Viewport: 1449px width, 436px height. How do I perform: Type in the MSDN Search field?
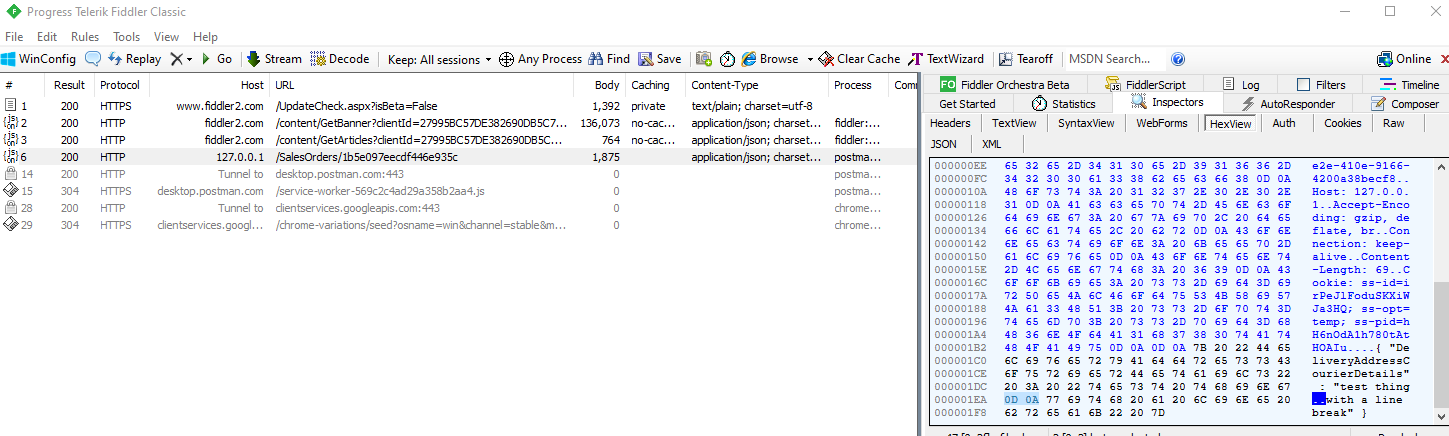pyautogui.click(x=1112, y=59)
